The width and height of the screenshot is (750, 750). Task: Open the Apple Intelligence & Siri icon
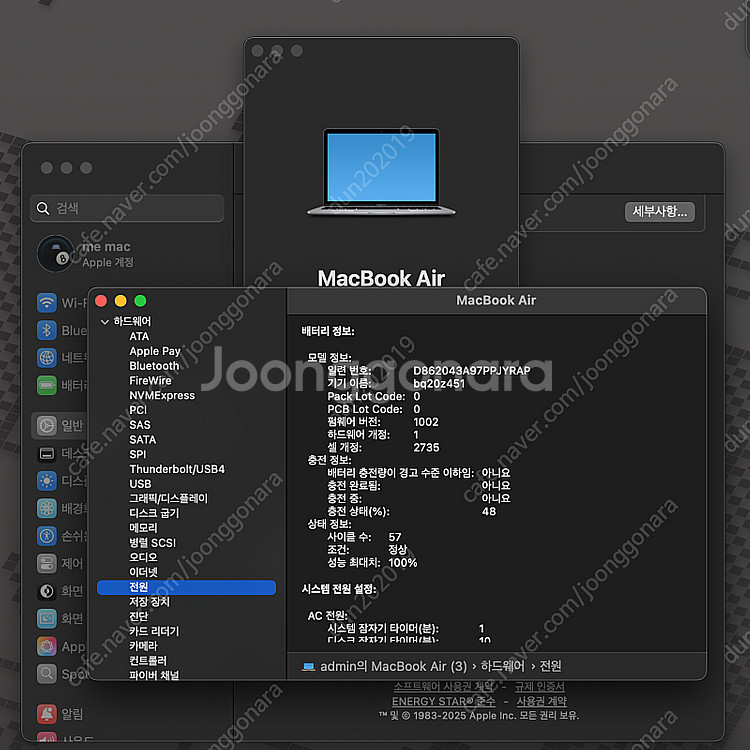46,646
